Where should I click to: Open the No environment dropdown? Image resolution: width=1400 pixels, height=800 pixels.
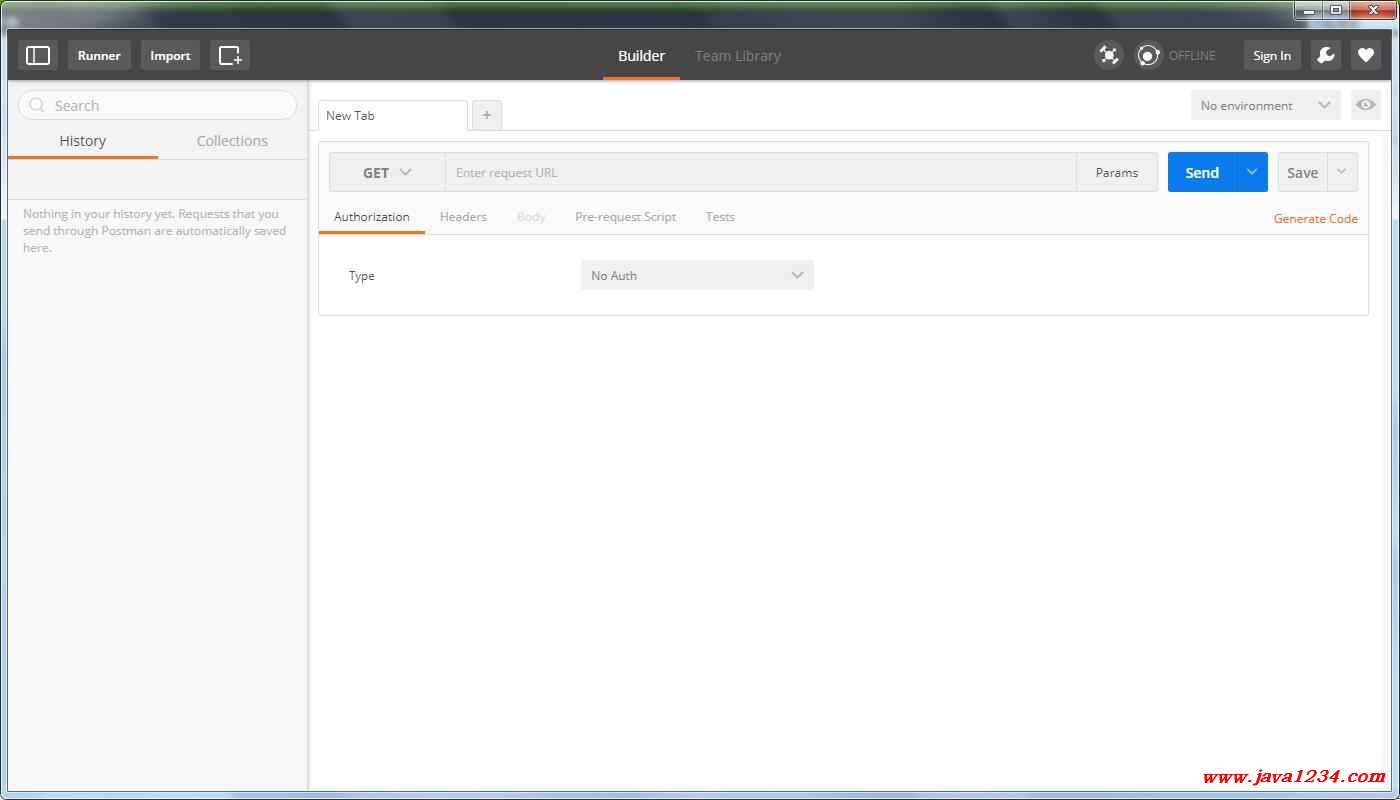coord(1265,105)
